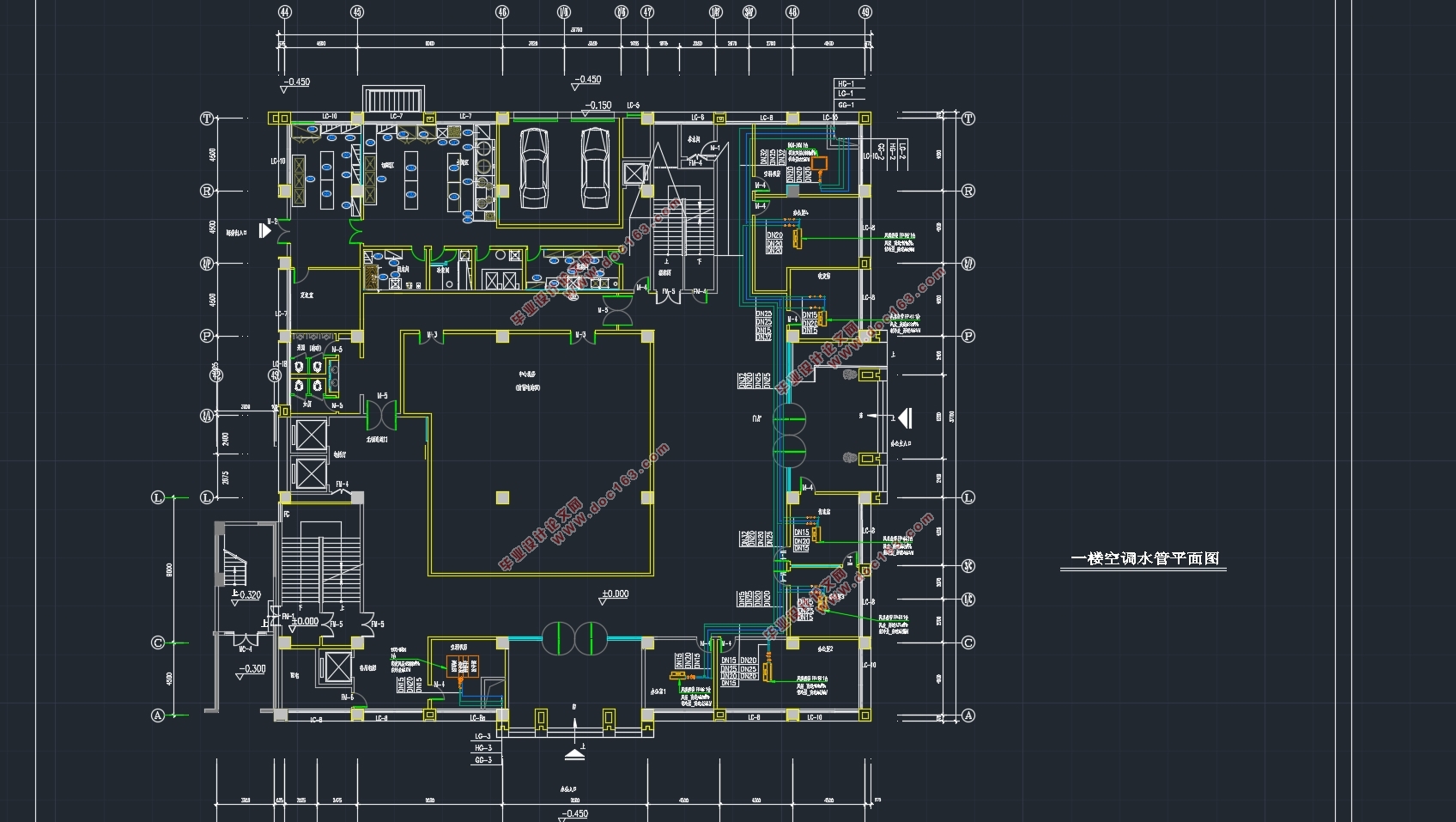Click the GG-3 pipe riser label
Viewport: 1456px width, 822px height.
483,760
